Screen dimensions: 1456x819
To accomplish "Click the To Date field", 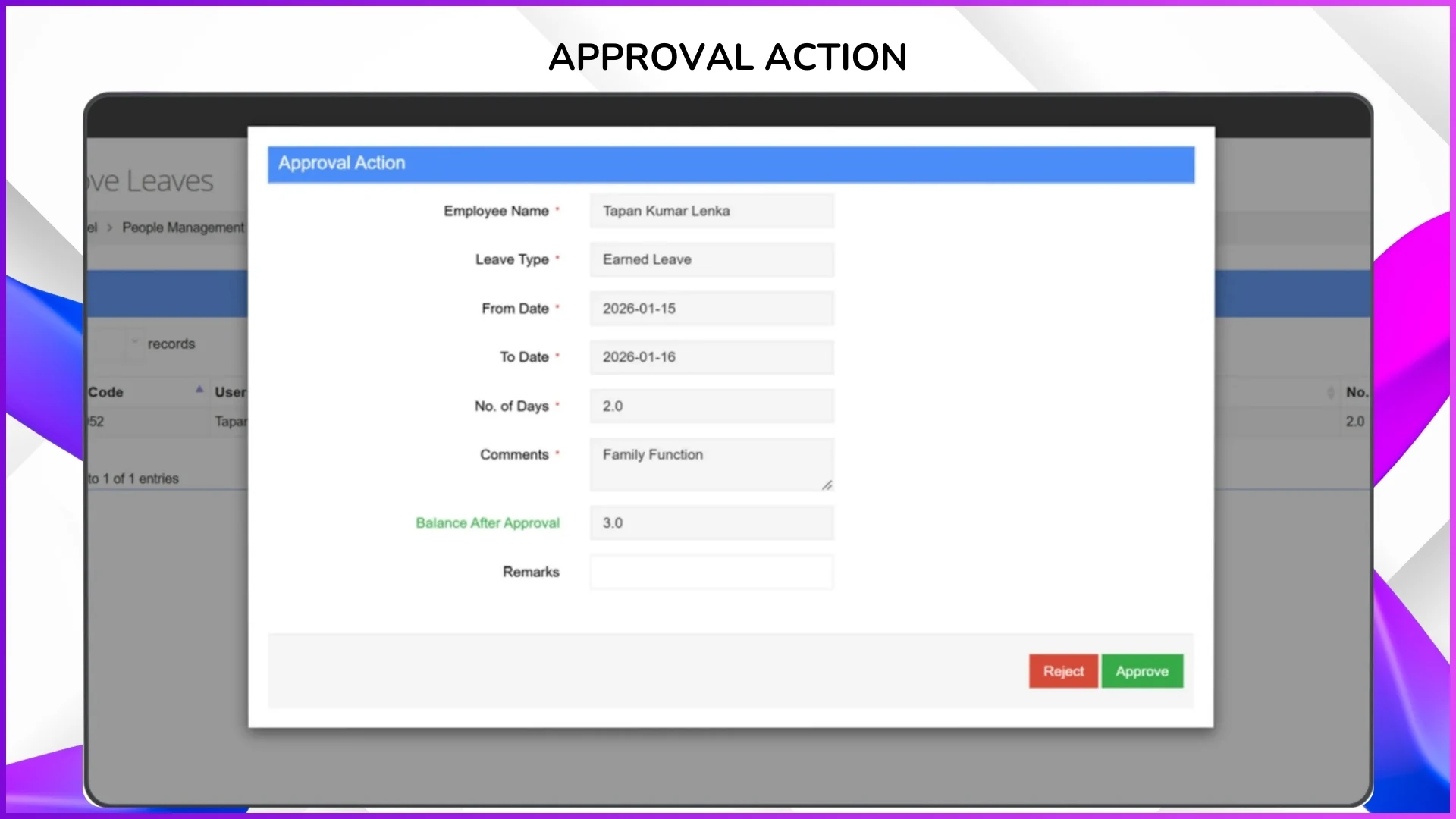I will 711,357.
